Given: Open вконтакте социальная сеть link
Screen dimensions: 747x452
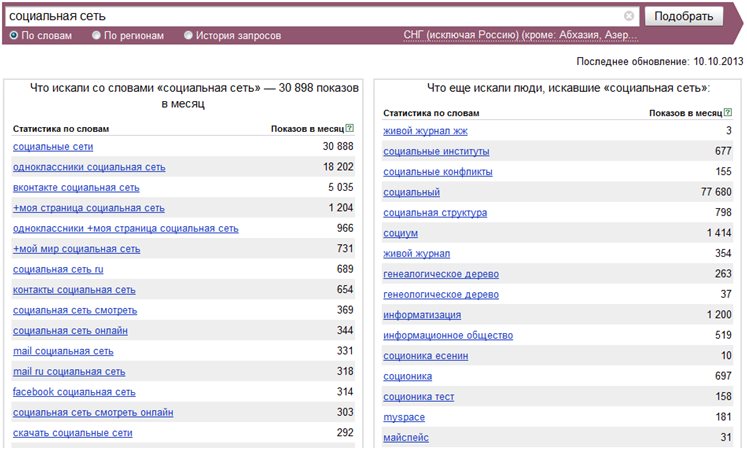Looking at the screenshot, I should 76,188.
